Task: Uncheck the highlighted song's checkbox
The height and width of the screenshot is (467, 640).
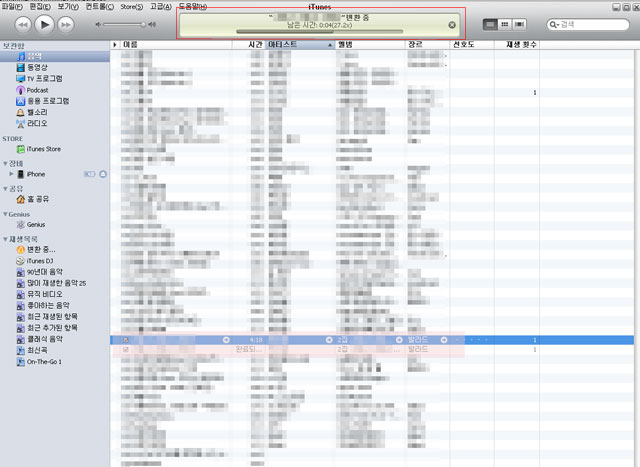Action: (x=126, y=340)
